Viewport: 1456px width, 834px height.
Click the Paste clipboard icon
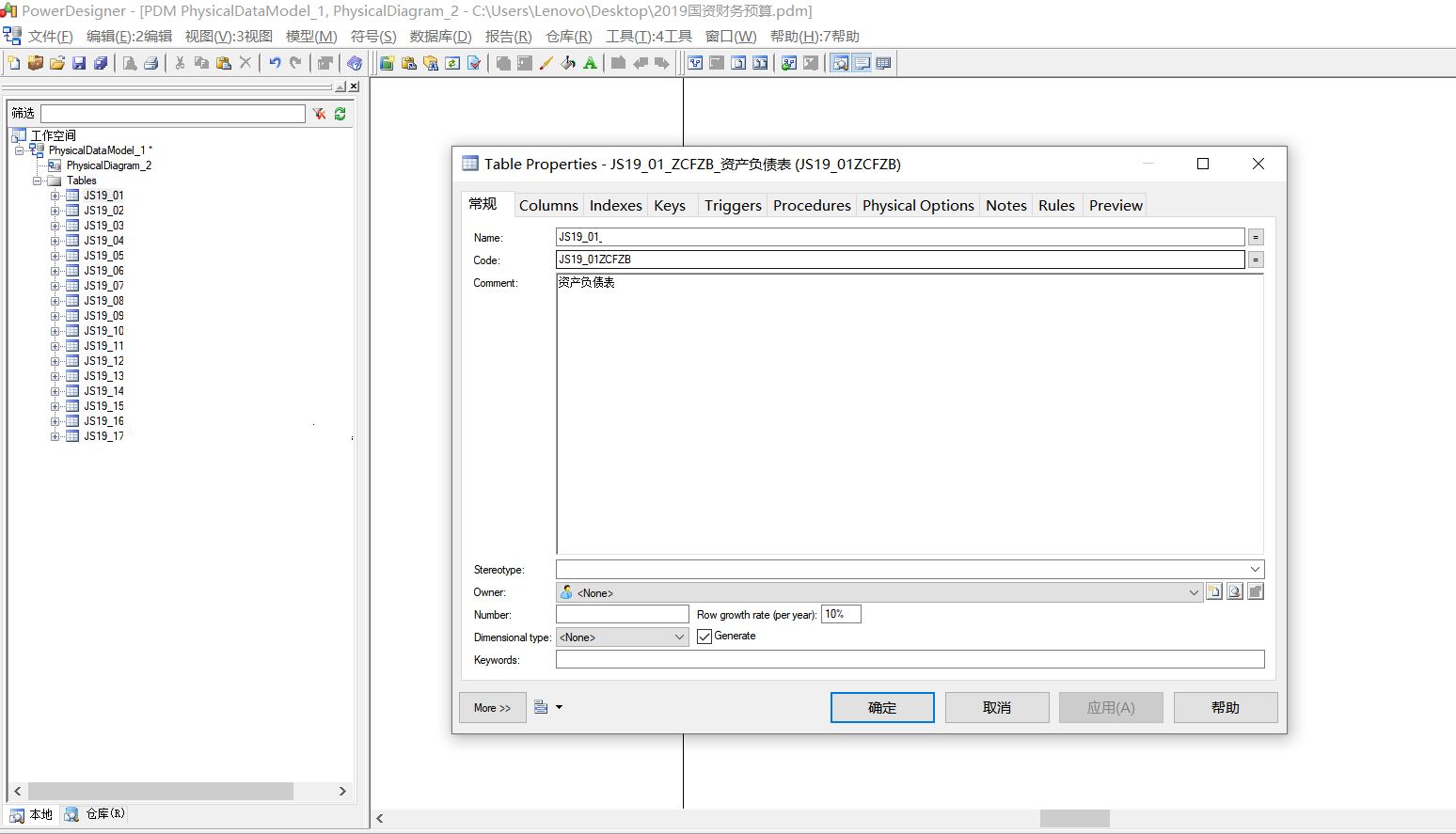pyautogui.click(x=224, y=63)
